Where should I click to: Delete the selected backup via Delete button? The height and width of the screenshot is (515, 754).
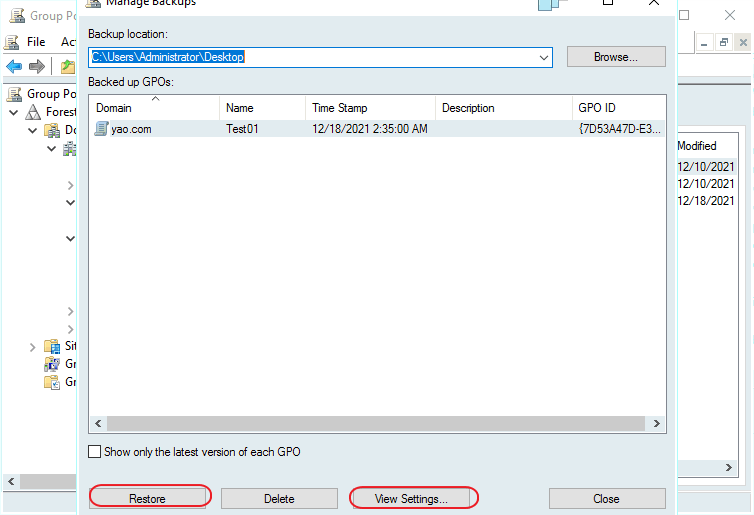tap(279, 498)
